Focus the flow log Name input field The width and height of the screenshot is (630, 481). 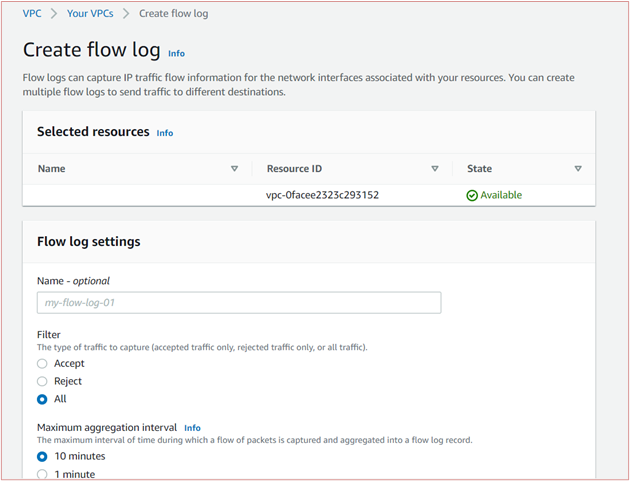(239, 303)
